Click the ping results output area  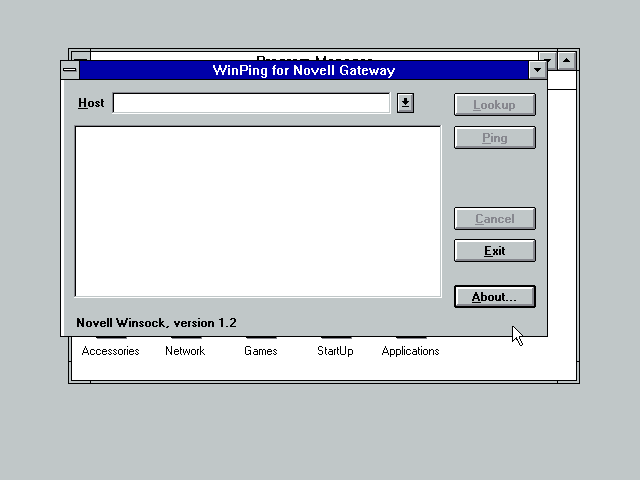(x=258, y=211)
